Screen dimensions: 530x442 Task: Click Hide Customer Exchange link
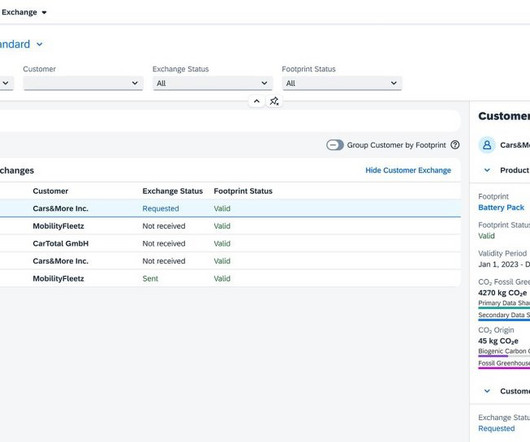coord(408,170)
